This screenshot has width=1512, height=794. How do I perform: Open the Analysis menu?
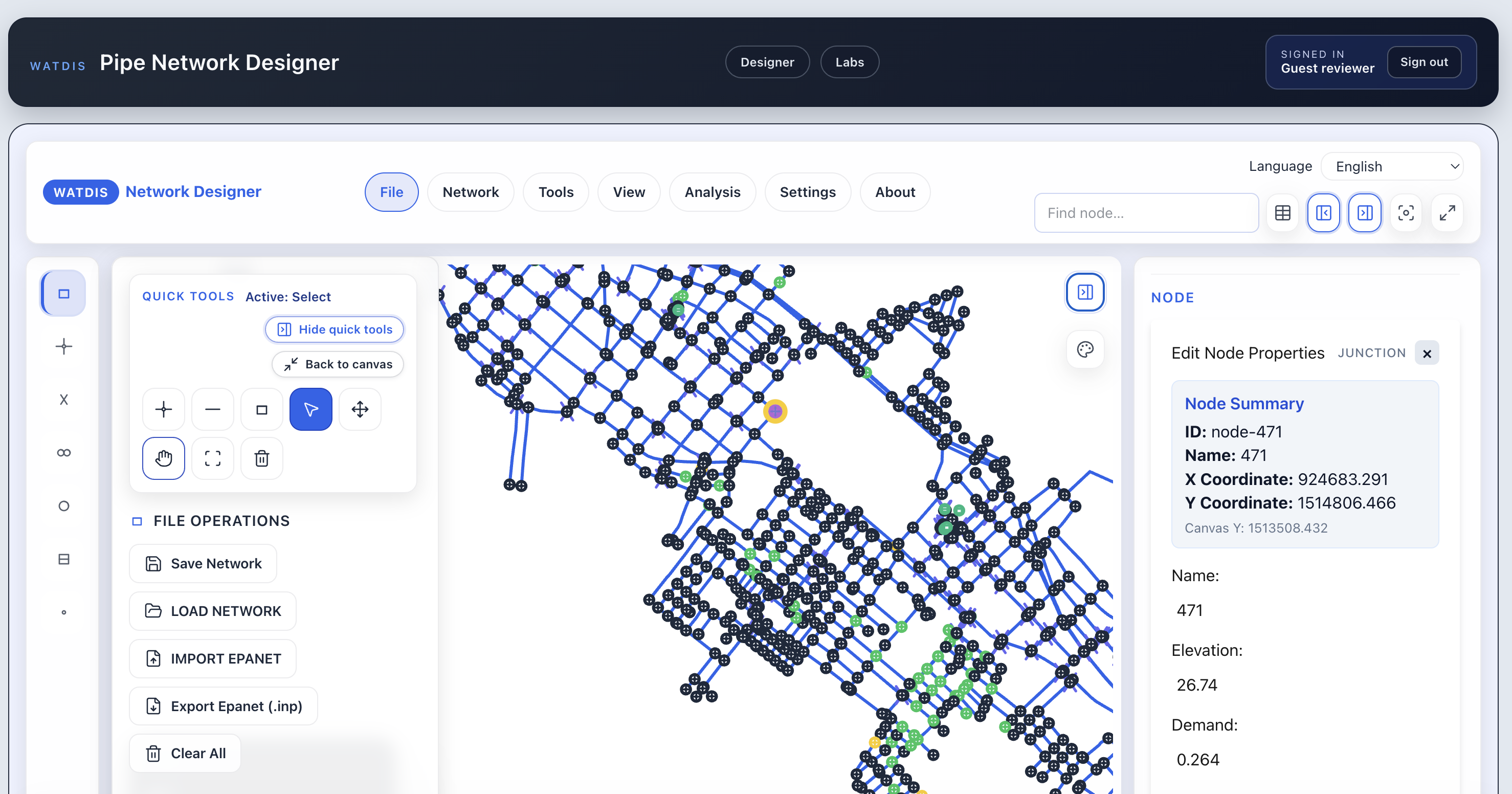click(712, 192)
